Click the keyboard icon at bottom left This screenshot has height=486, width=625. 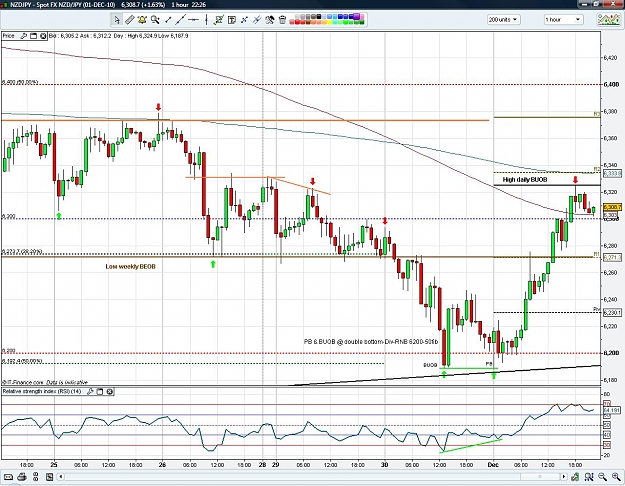8,477
